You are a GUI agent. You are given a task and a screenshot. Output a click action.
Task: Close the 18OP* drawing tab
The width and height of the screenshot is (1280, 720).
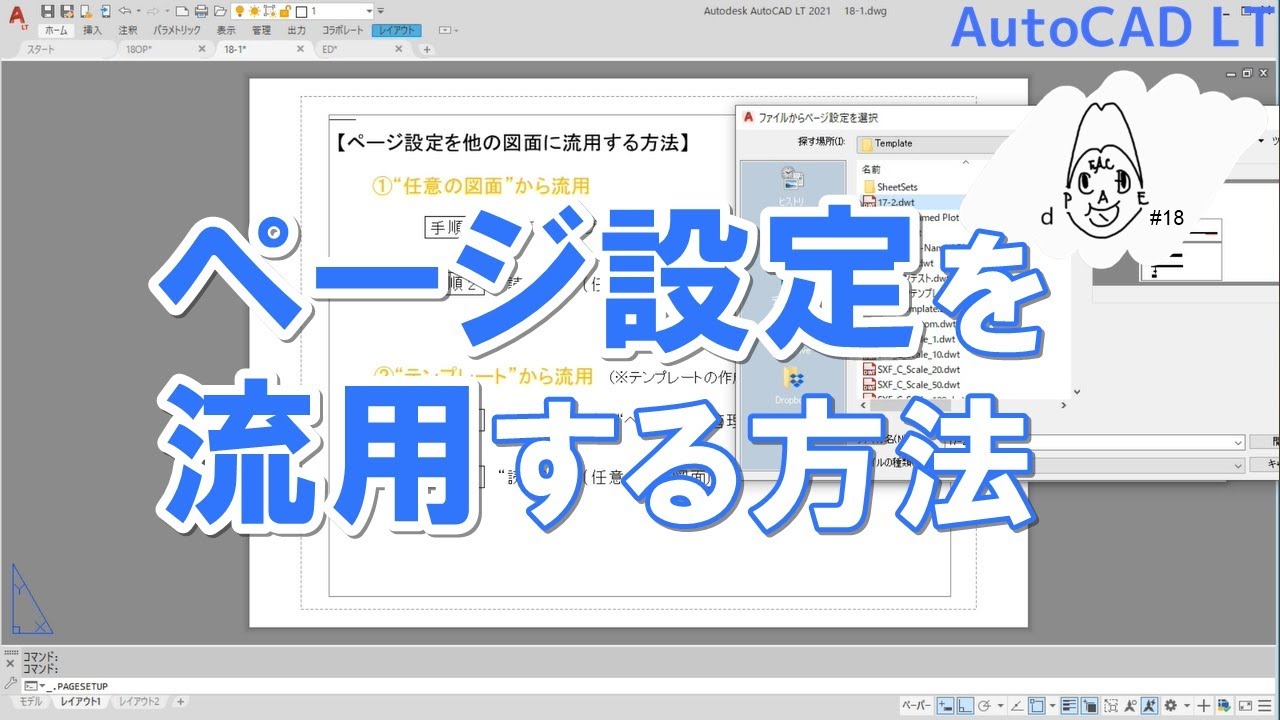(x=202, y=49)
